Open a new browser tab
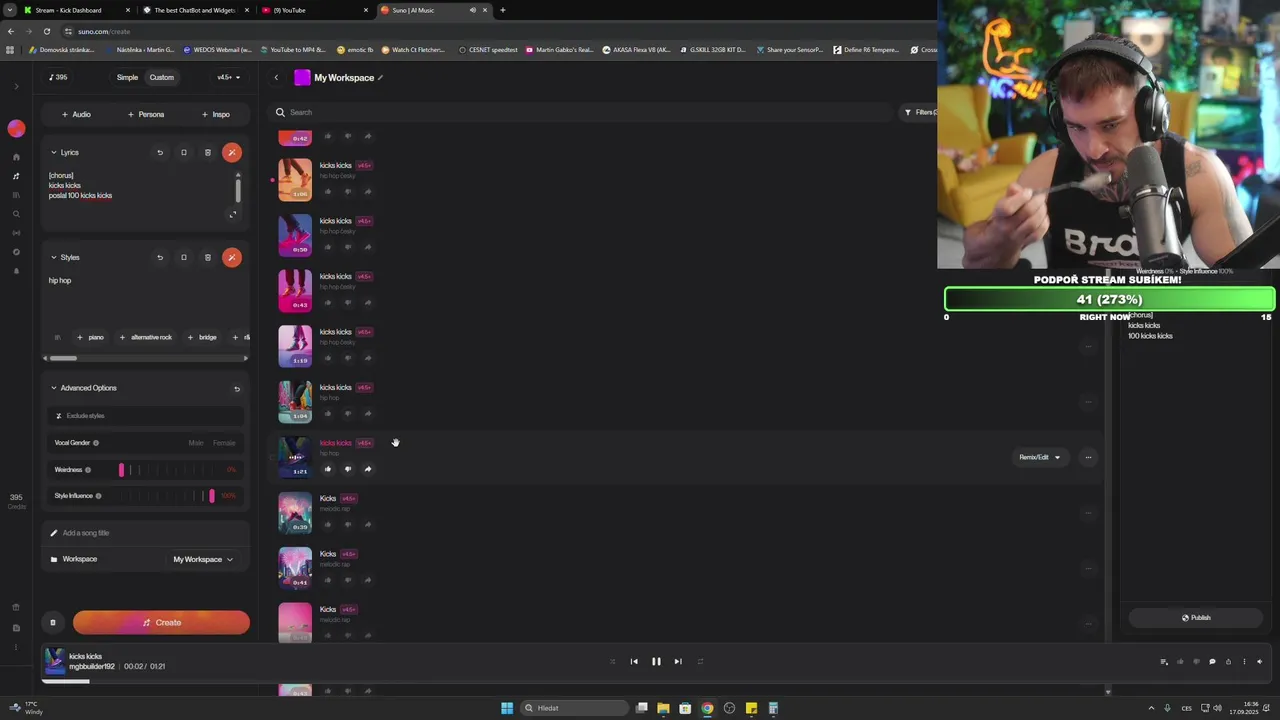Viewport: 1280px width, 720px height. (x=503, y=10)
